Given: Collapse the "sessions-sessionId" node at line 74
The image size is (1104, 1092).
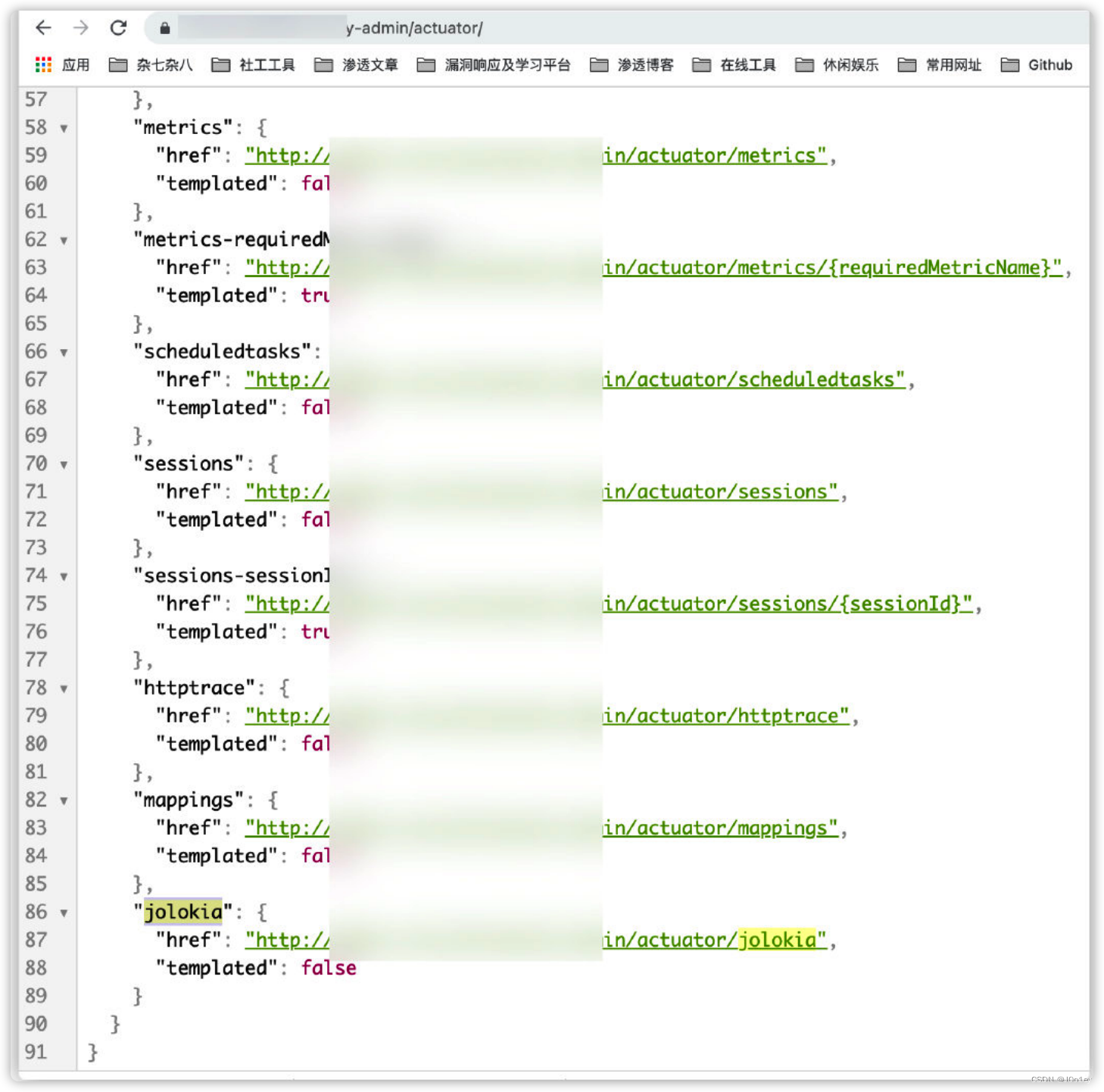Looking at the screenshot, I should click(64, 577).
